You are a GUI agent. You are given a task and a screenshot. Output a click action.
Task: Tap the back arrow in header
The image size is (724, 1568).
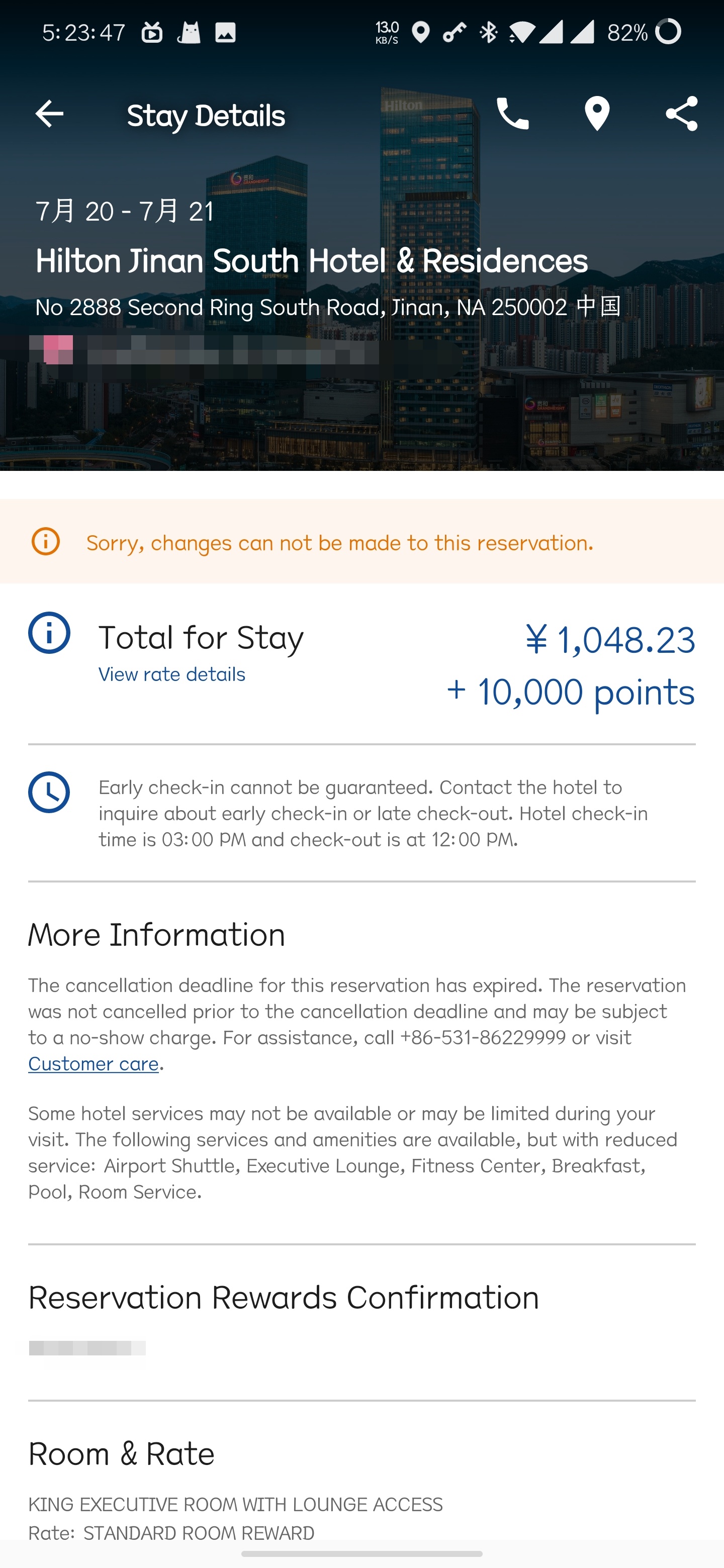coord(49,114)
